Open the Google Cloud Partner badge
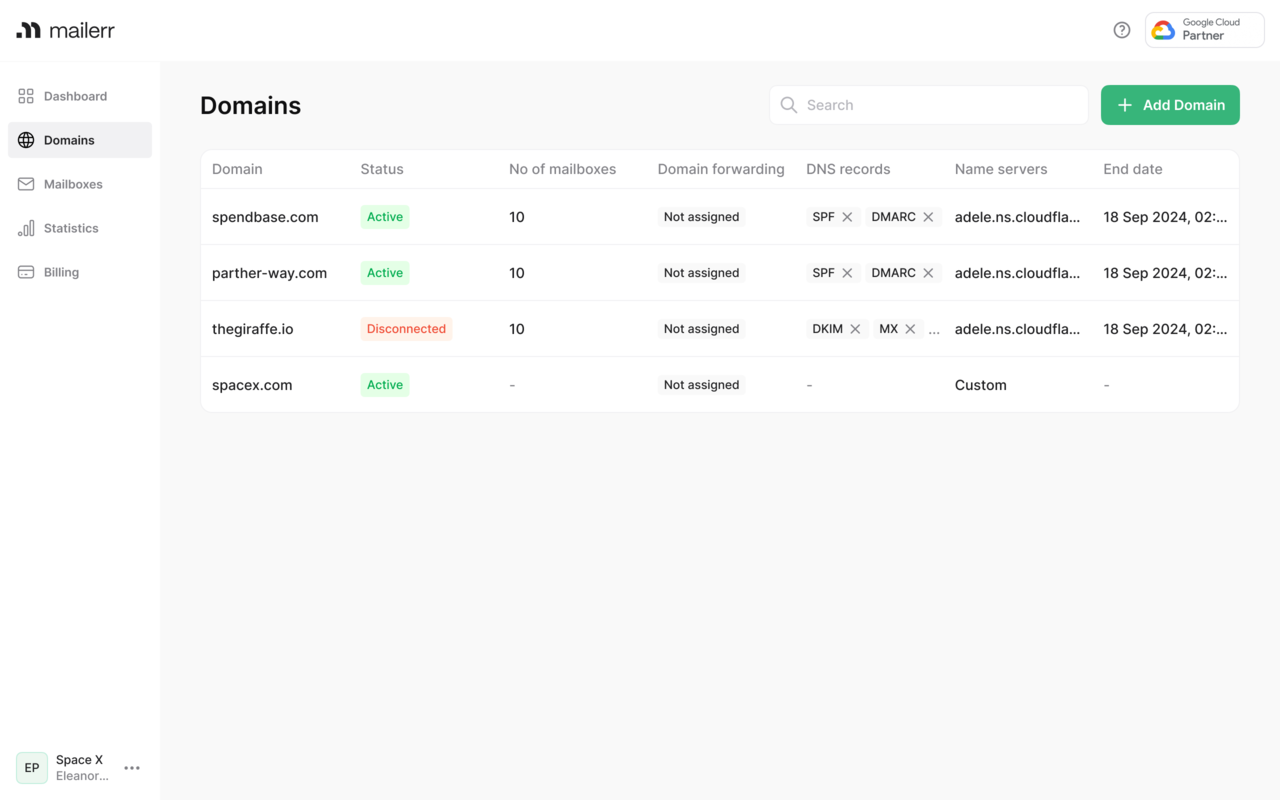 point(1204,30)
